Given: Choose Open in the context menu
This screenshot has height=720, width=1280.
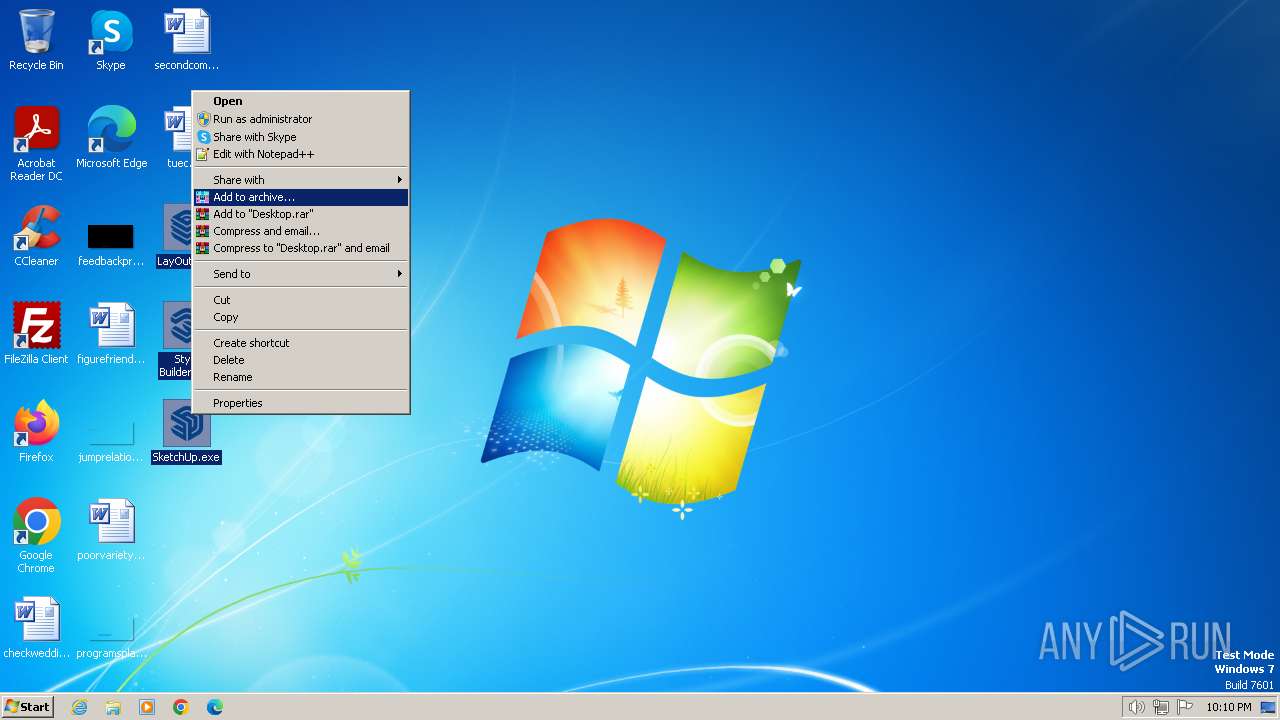Looking at the screenshot, I should coord(301,101).
